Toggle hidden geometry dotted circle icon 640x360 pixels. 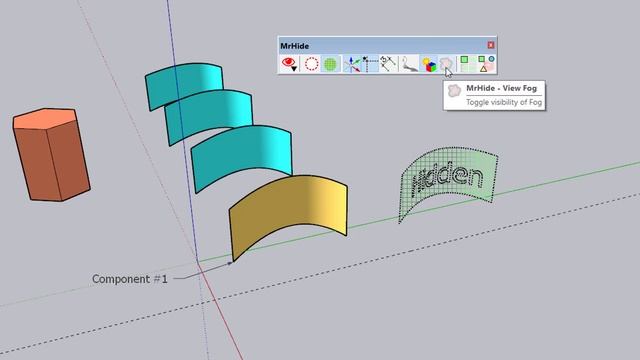(311, 64)
